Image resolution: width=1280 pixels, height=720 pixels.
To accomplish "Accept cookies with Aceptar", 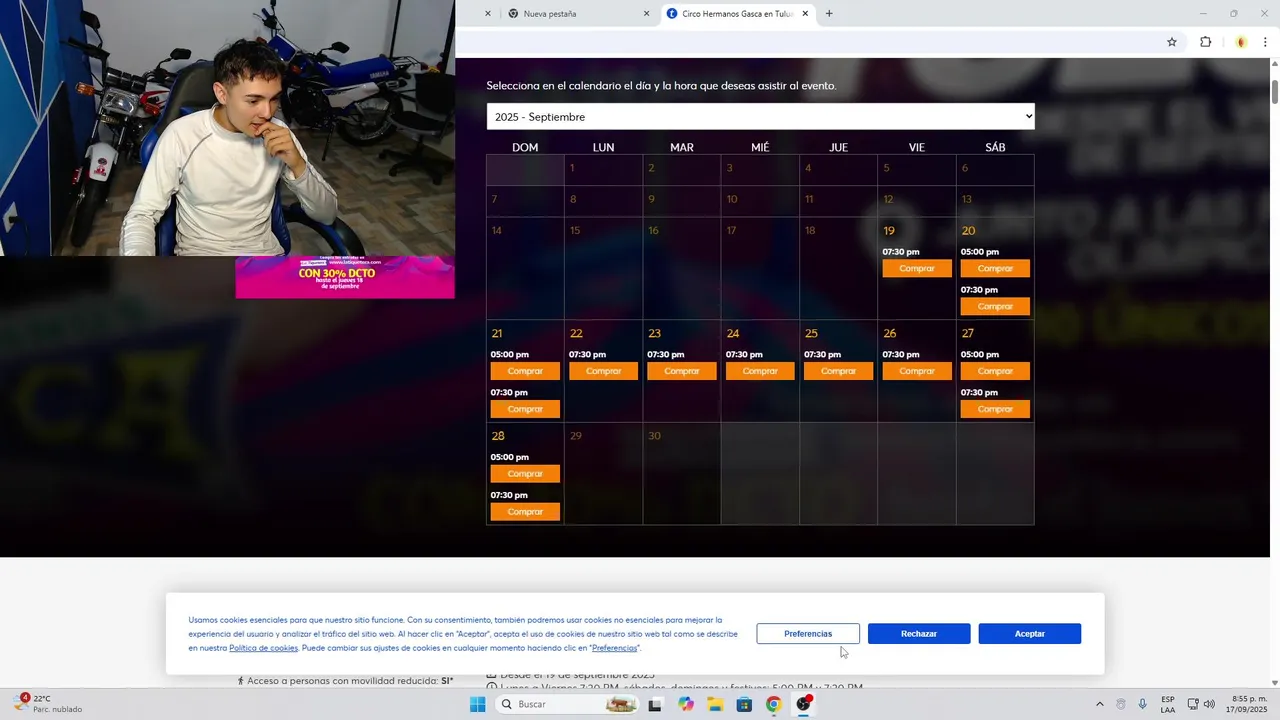I will pos(1030,634).
